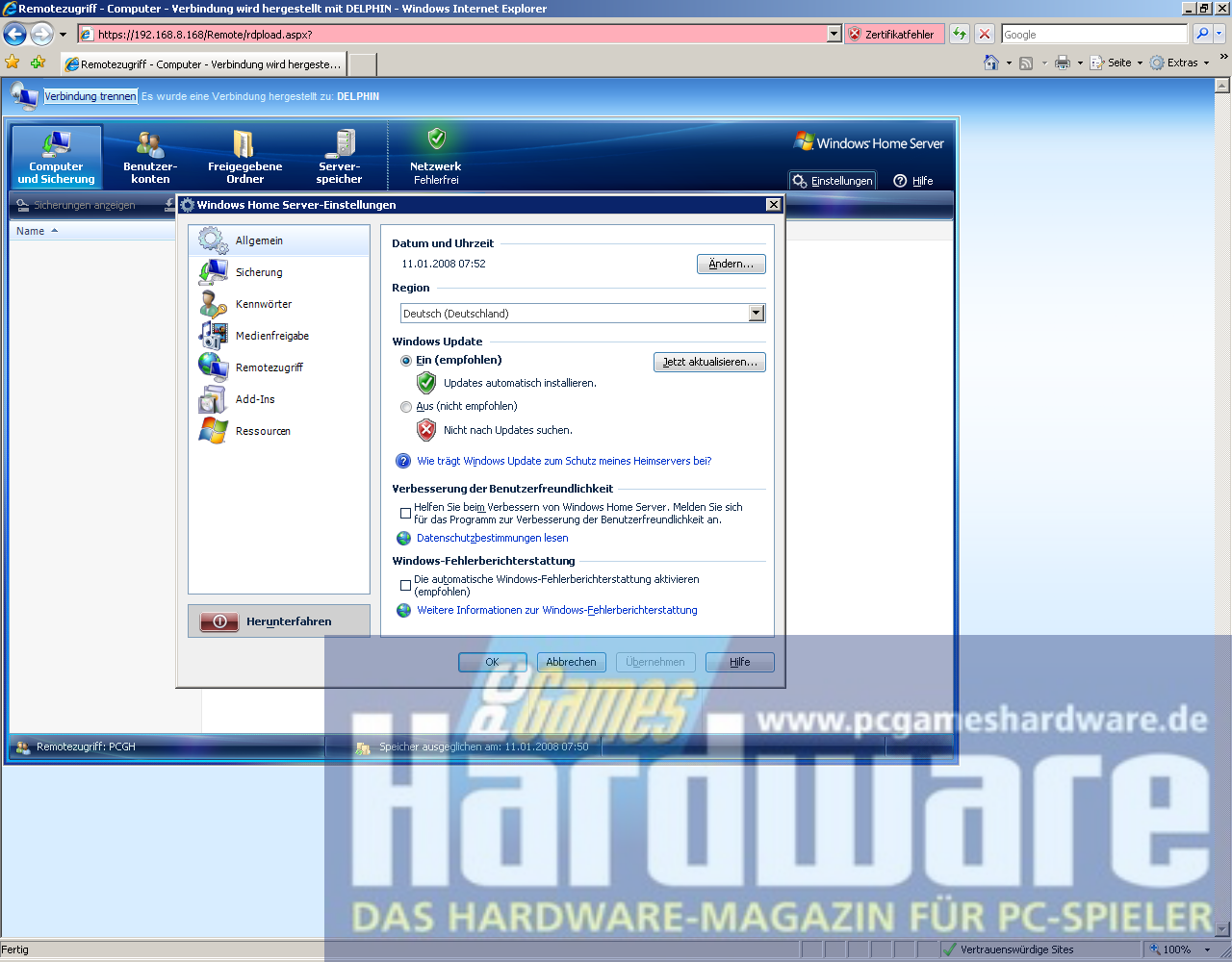Click OK in settings dialog
The image size is (1232, 962).
(492, 662)
